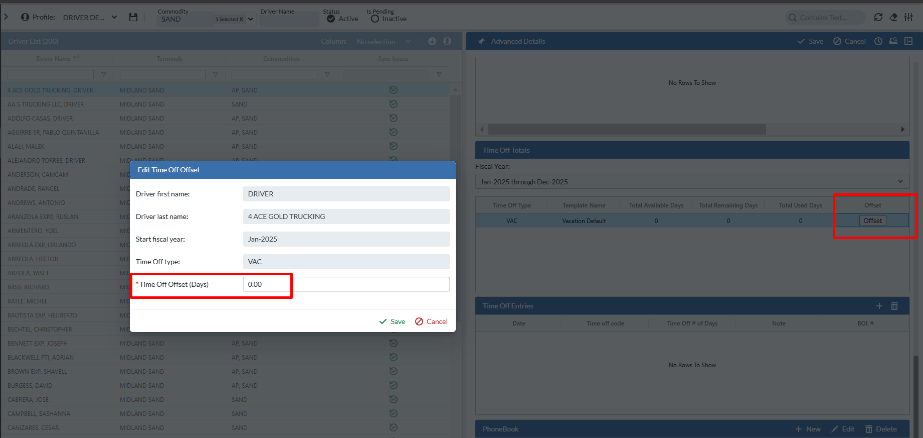The image size is (923, 438).
Task: Select the Vacation Default template cell
Action: pos(583,221)
